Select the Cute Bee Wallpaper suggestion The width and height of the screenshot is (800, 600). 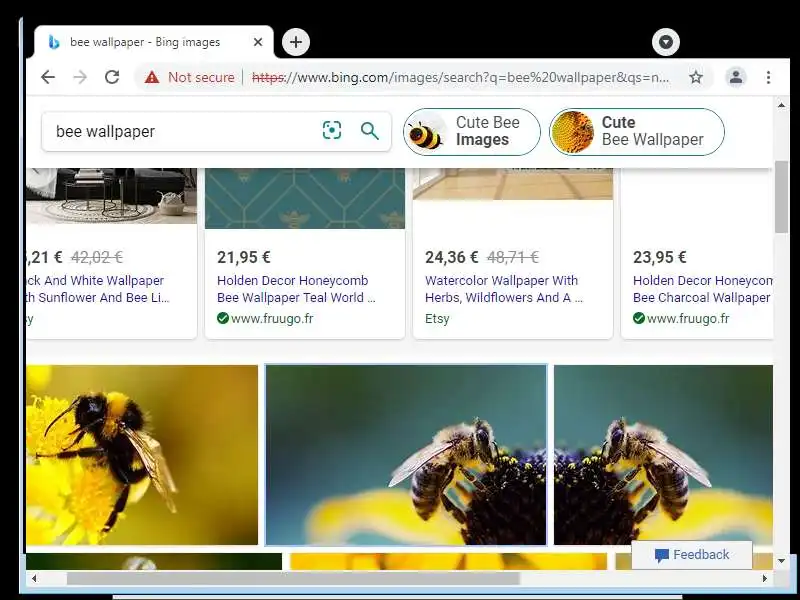click(637, 132)
